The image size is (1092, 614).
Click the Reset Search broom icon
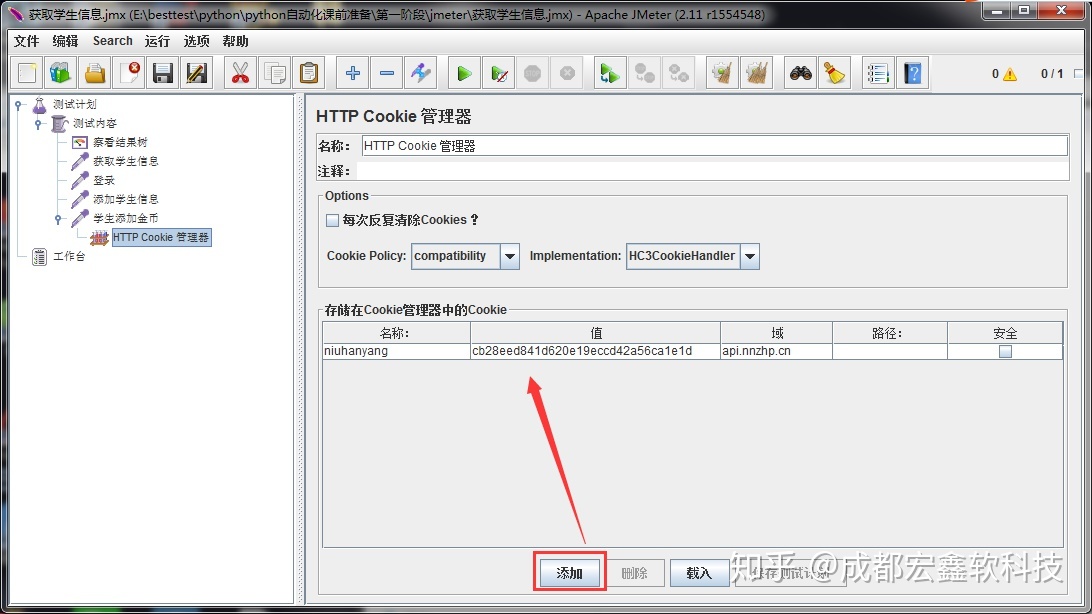[834, 73]
